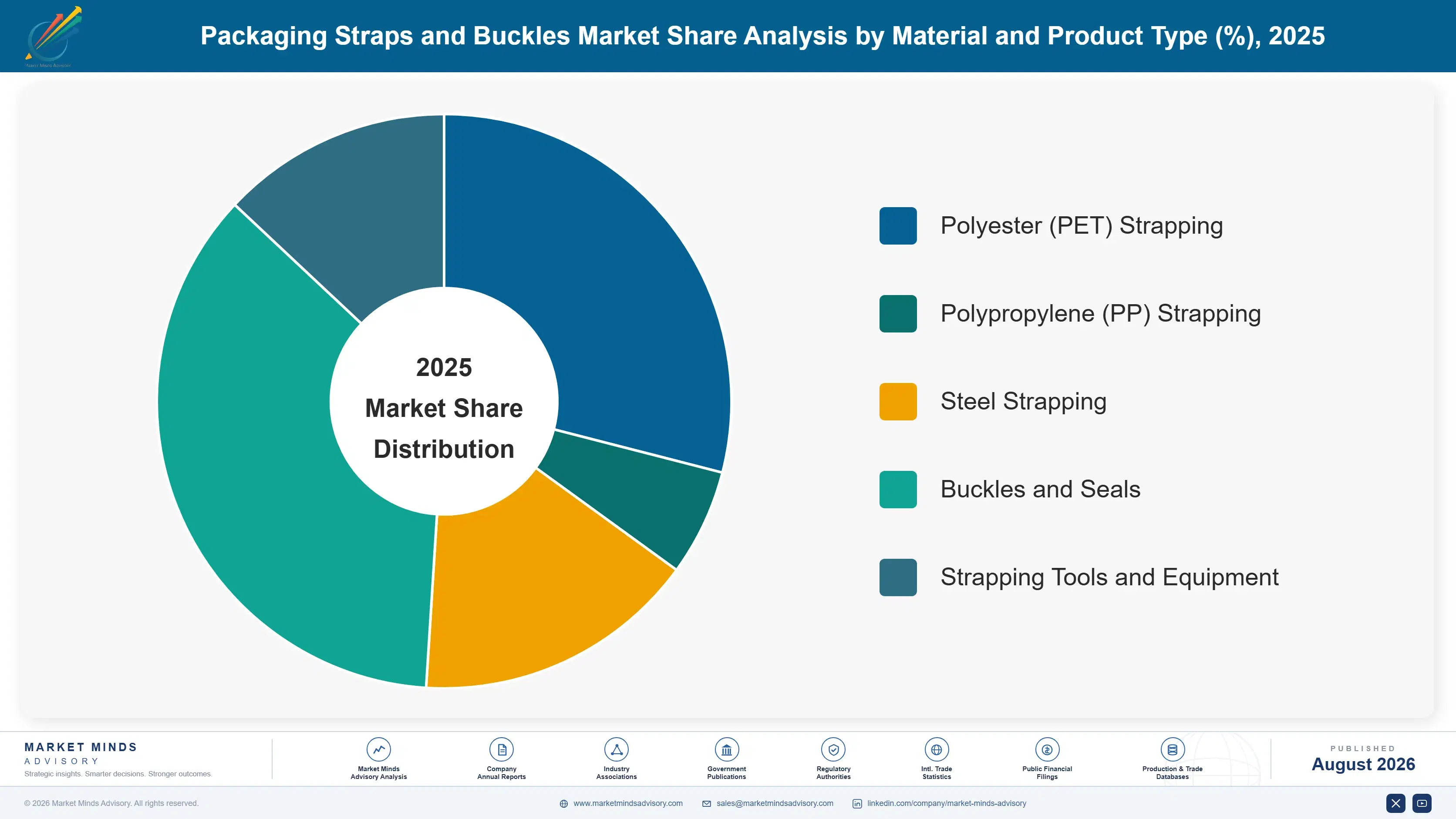Click the 'Steel Strapping' legend label

point(1023,402)
